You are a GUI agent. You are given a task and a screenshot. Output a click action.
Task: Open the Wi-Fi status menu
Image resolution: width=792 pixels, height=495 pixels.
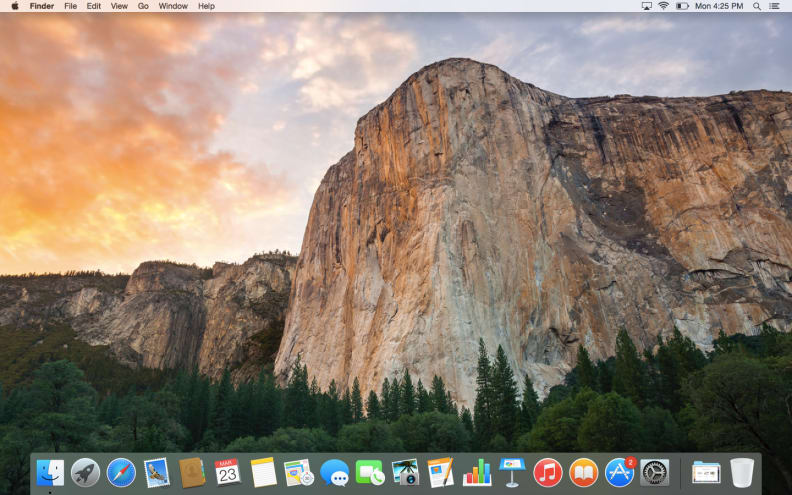[x=664, y=6]
